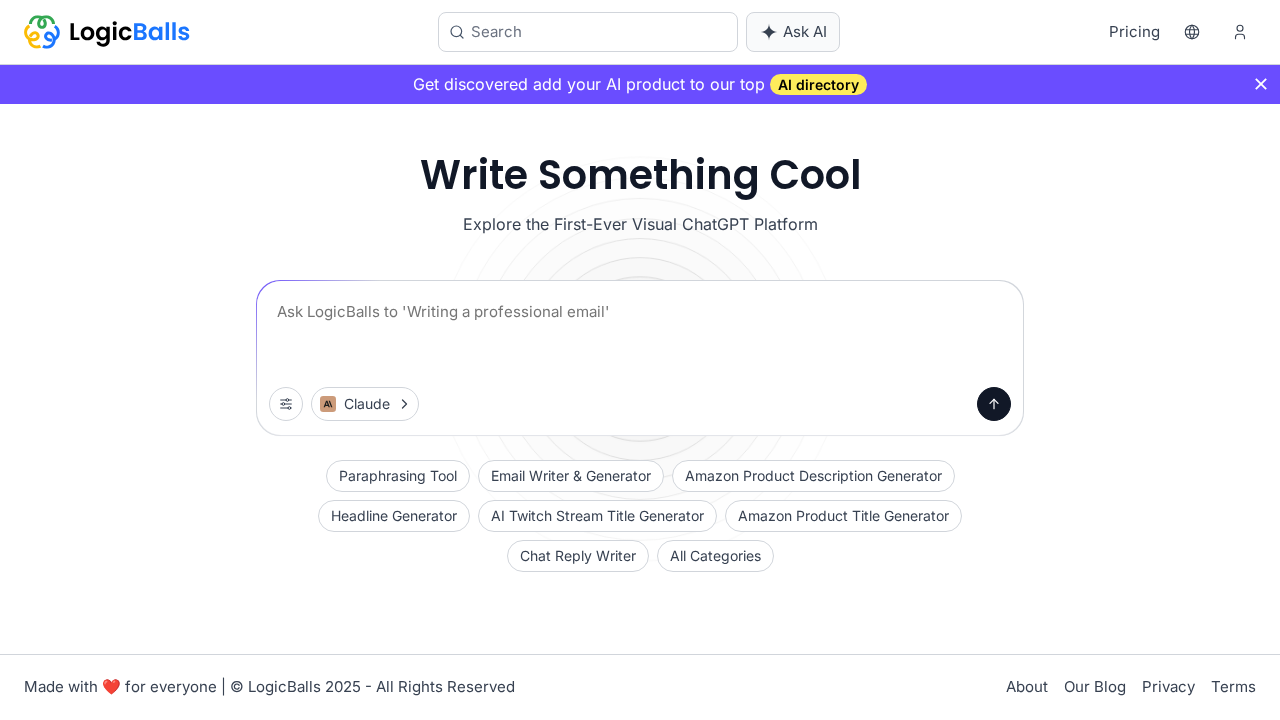Viewport: 1280px width, 720px height.
Task: Open the language globe selector
Action: click(1192, 32)
